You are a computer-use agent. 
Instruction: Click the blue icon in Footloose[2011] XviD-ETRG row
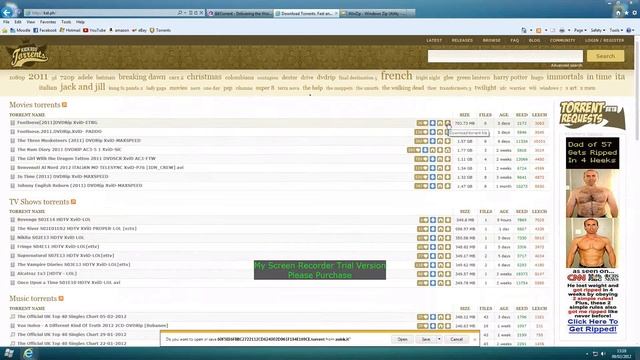point(433,123)
